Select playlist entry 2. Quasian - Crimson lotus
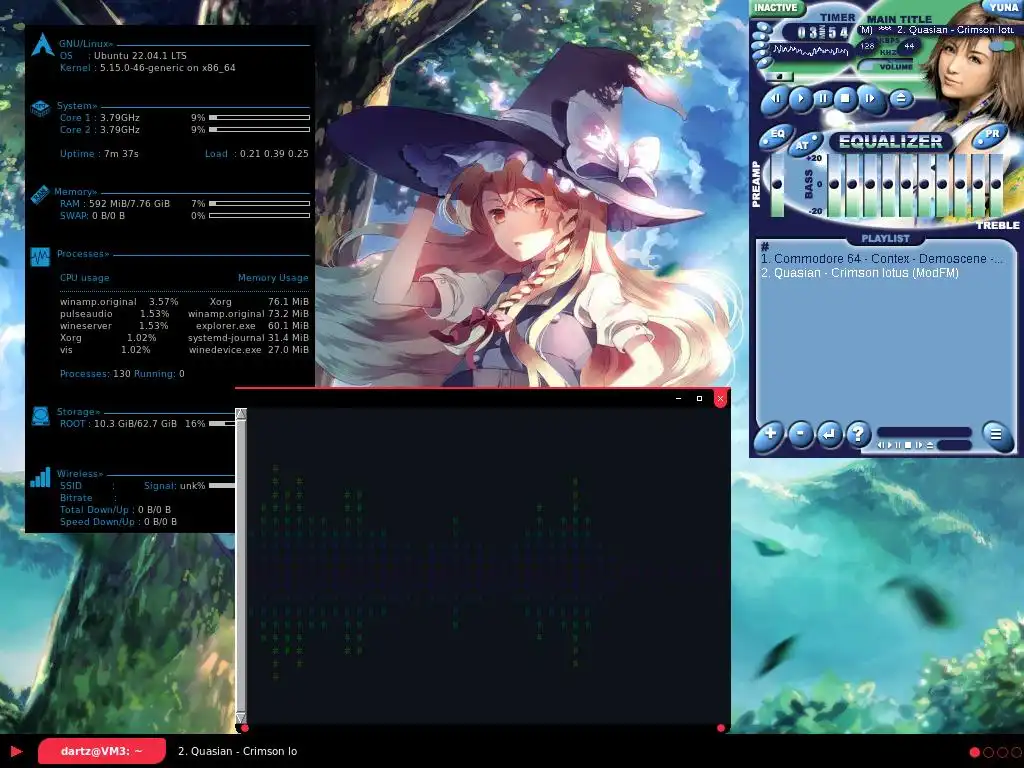The height and width of the screenshot is (768, 1024). click(x=860, y=273)
